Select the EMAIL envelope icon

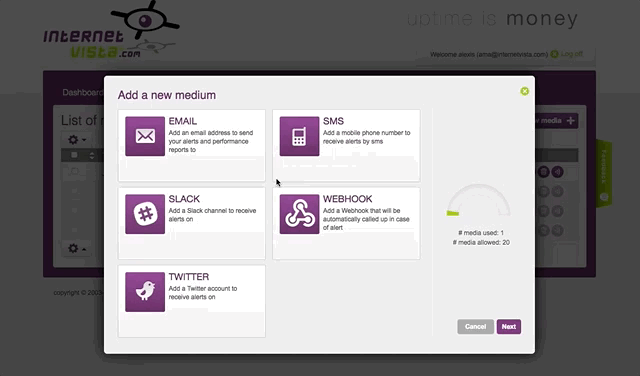pos(145,136)
